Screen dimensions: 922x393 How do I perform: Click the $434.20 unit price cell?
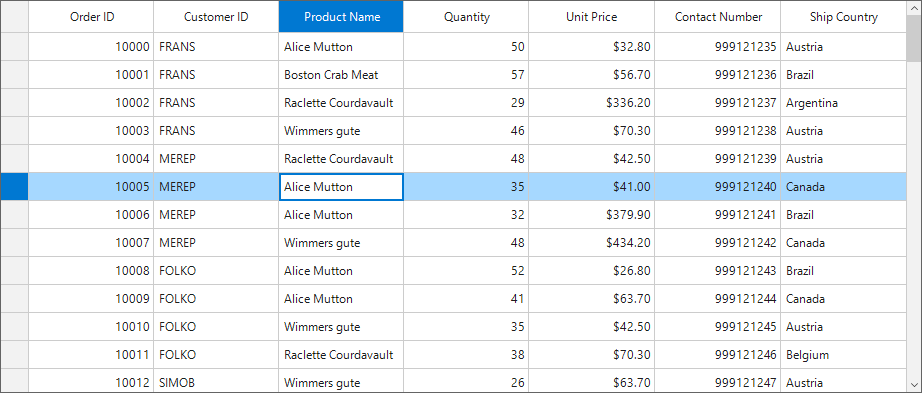point(592,242)
